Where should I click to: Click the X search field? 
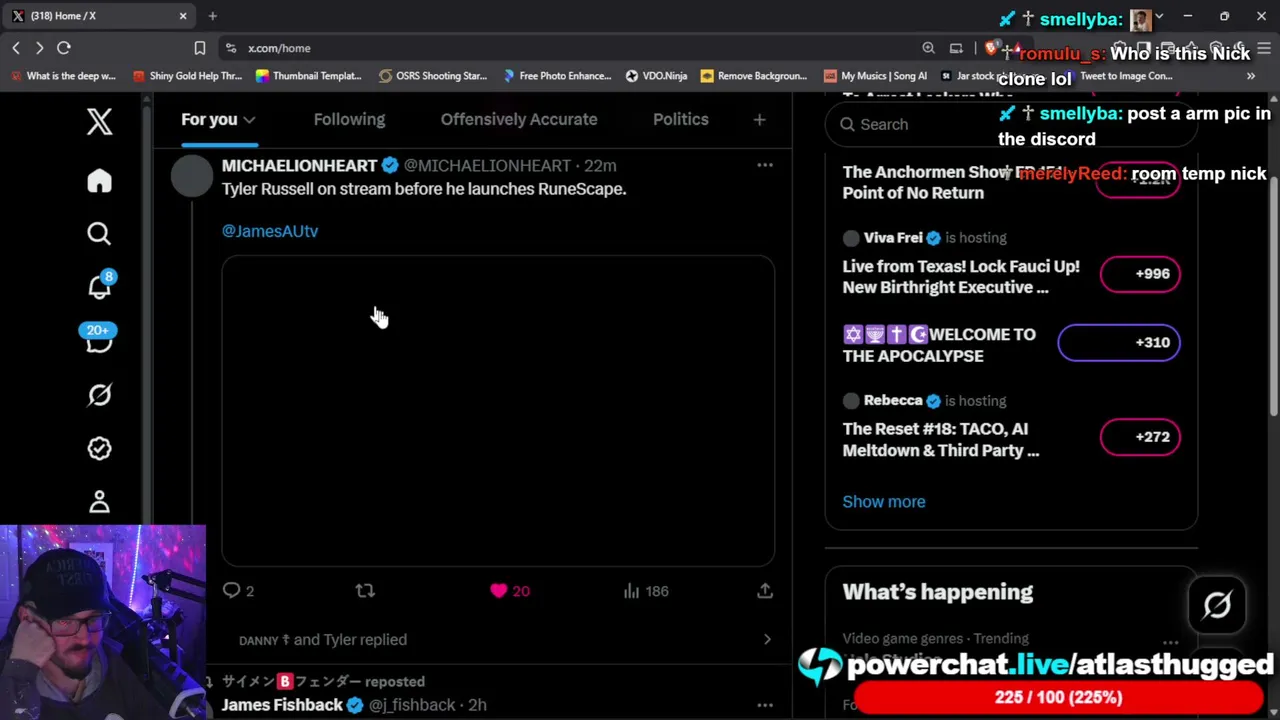(1010, 124)
